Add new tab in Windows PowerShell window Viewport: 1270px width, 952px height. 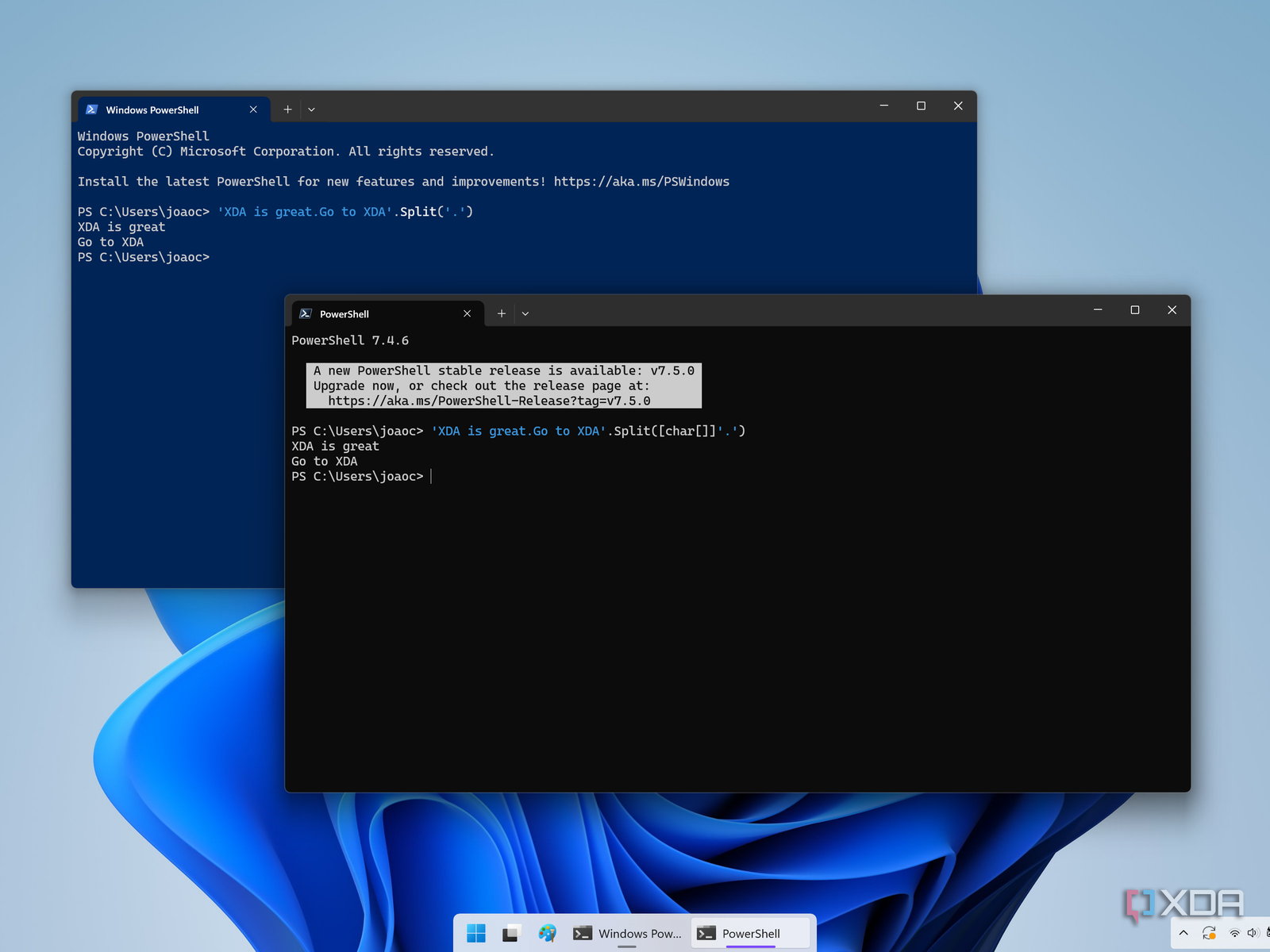(x=287, y=109)
